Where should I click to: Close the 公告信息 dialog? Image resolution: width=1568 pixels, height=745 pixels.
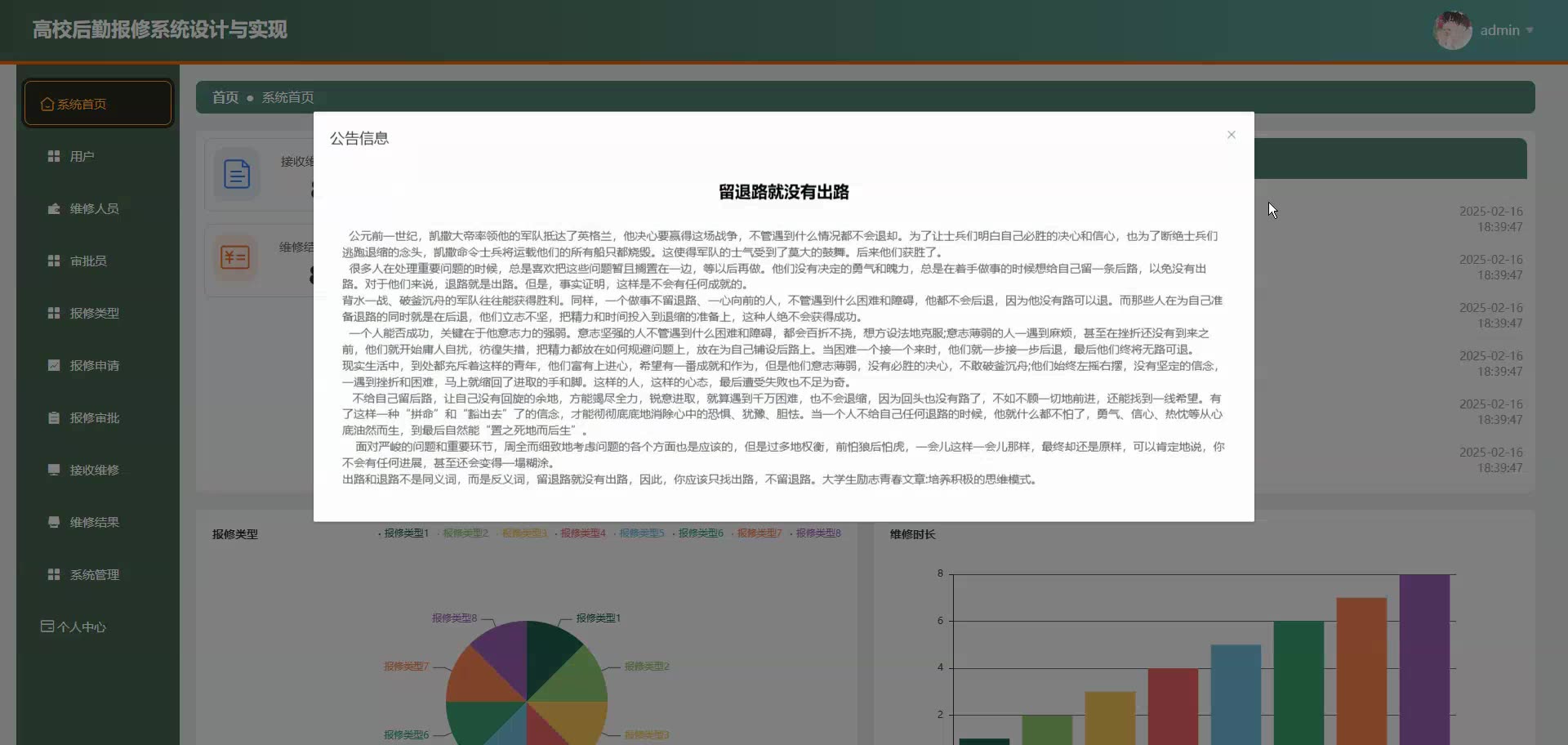click(1231, 135)
